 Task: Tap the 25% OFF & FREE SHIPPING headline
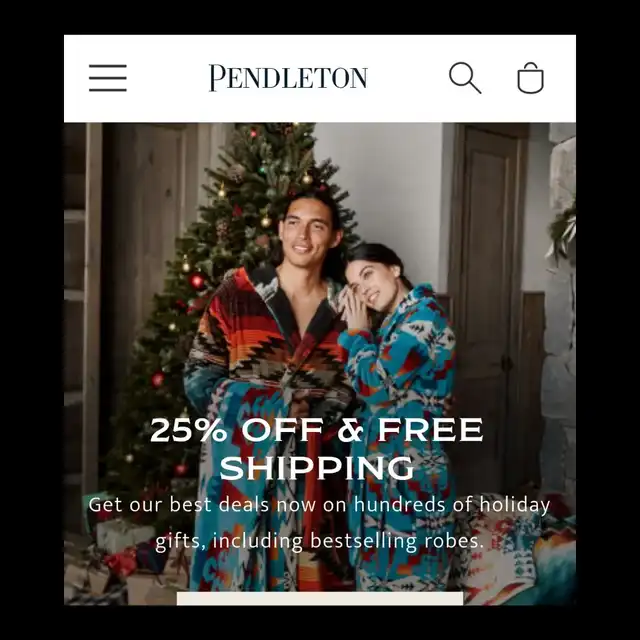click(x=317, y=448)
